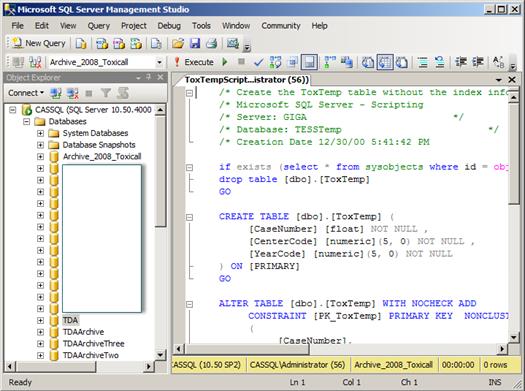Uncomment the selected lines

[440, 62]
